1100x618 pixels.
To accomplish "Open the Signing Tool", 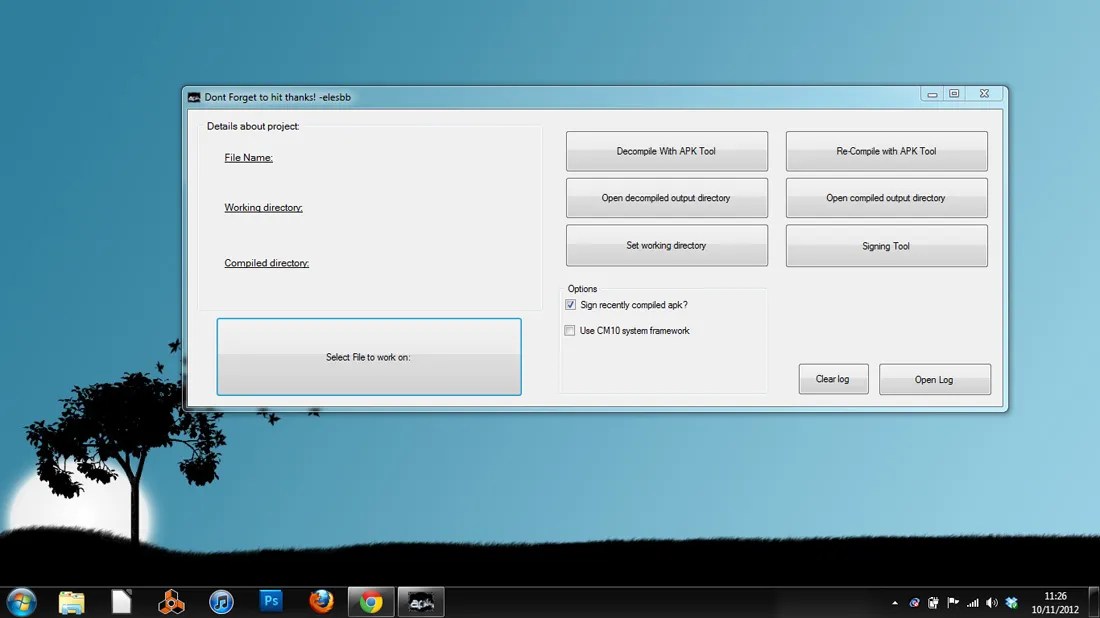I will (x=886, y=245).
